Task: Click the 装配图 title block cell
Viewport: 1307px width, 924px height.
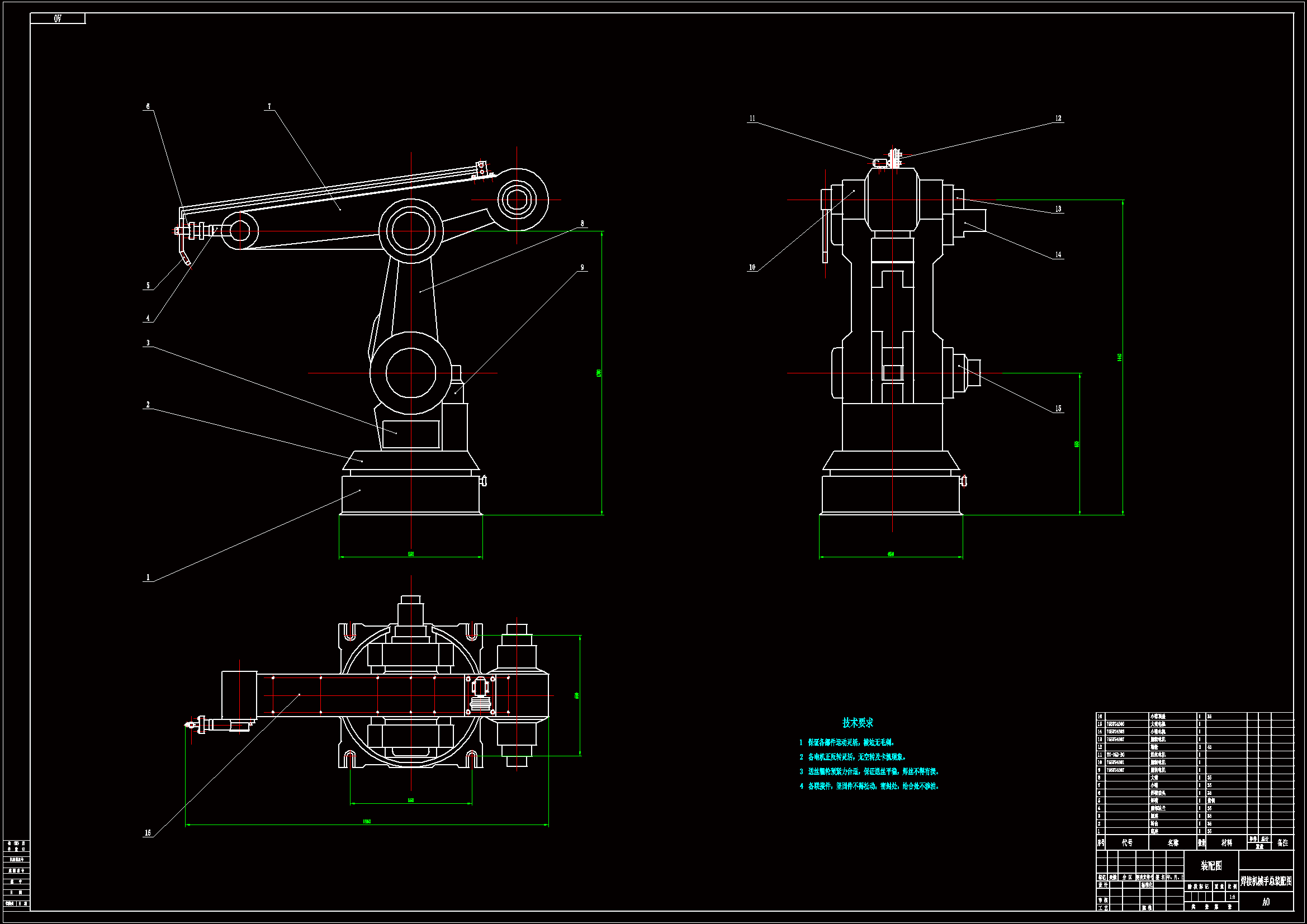Action: (x=1211, y=866)
